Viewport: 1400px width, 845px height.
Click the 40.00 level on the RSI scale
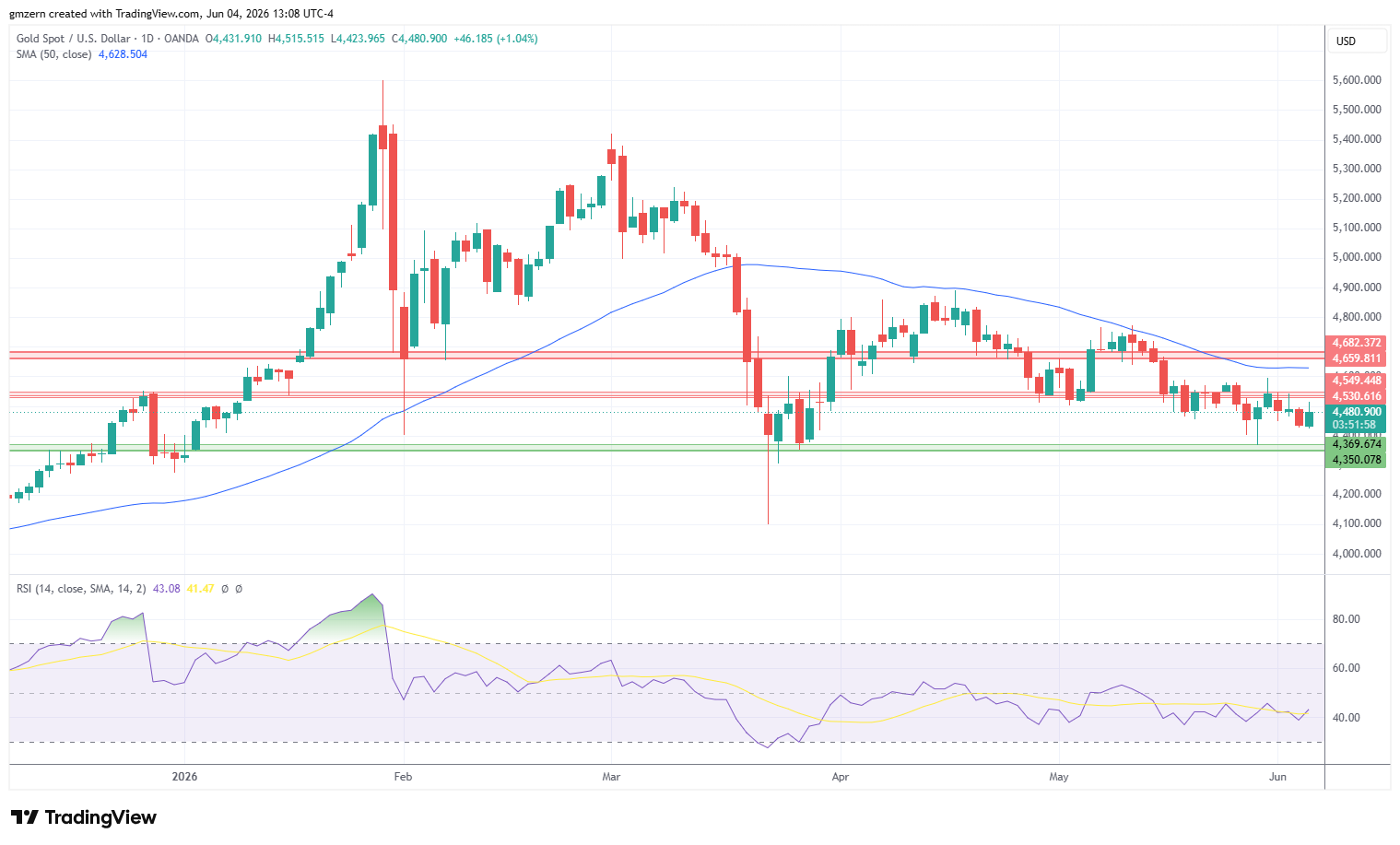point(1347,718)
